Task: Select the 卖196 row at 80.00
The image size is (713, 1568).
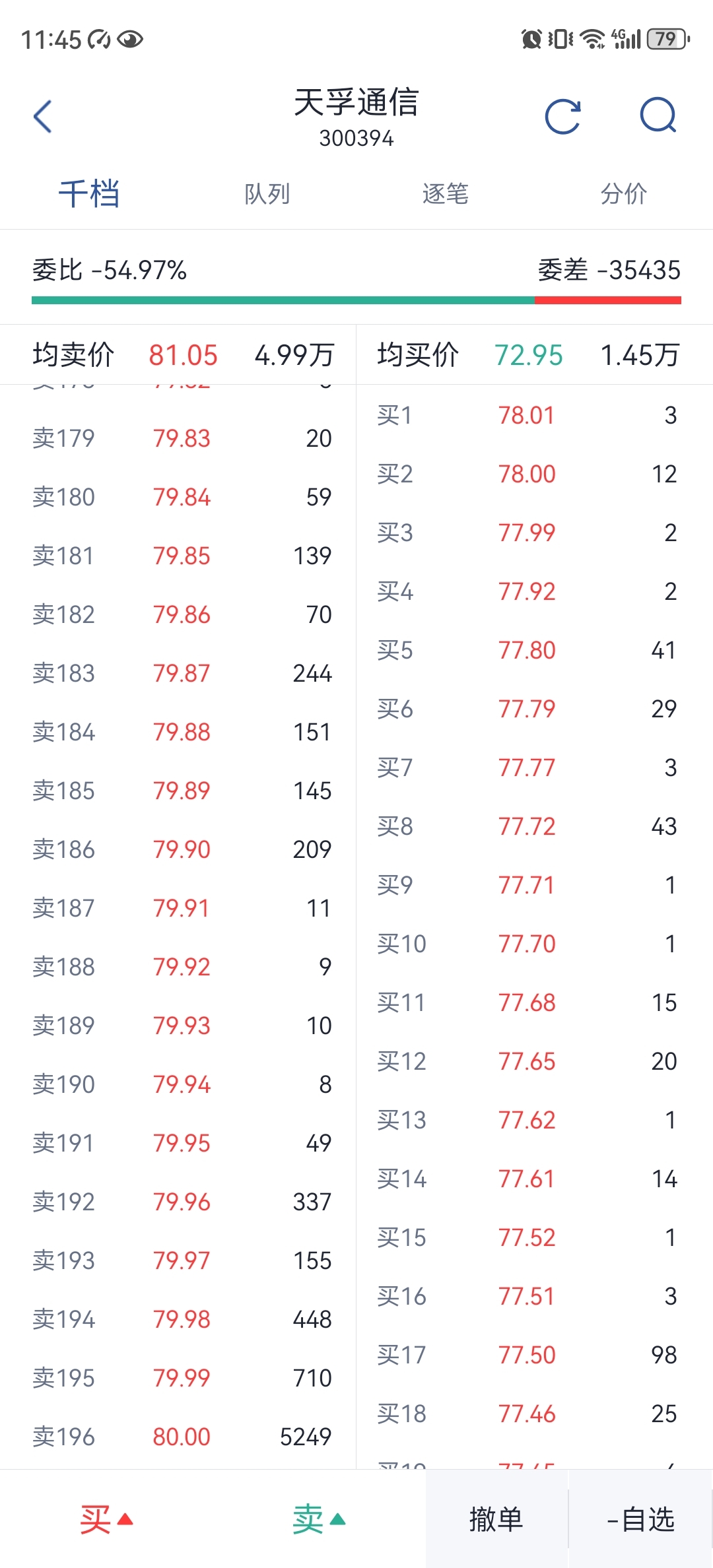Action: tap(182, 1437)
